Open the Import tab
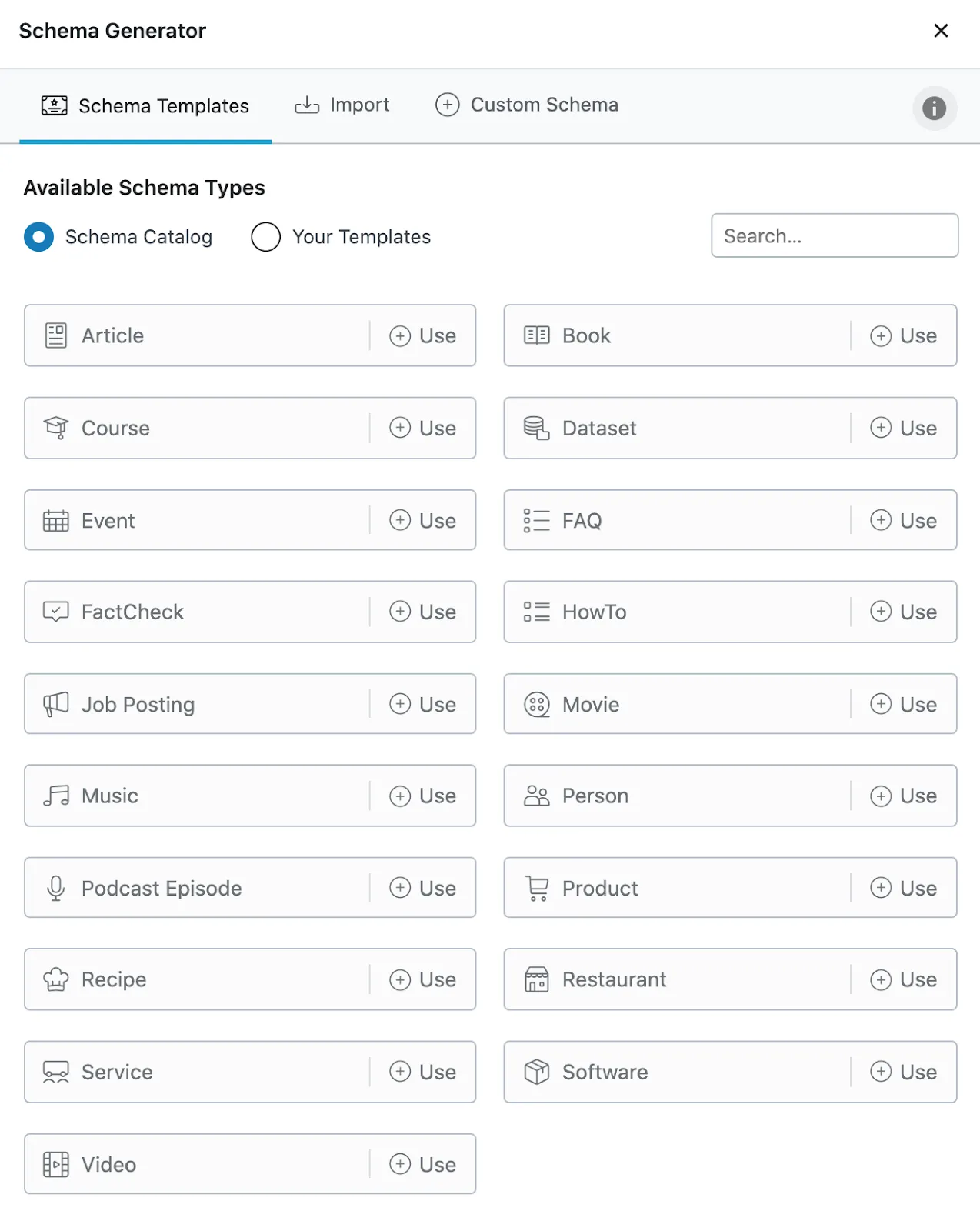 pyautogui.click(x=342, y=105)
